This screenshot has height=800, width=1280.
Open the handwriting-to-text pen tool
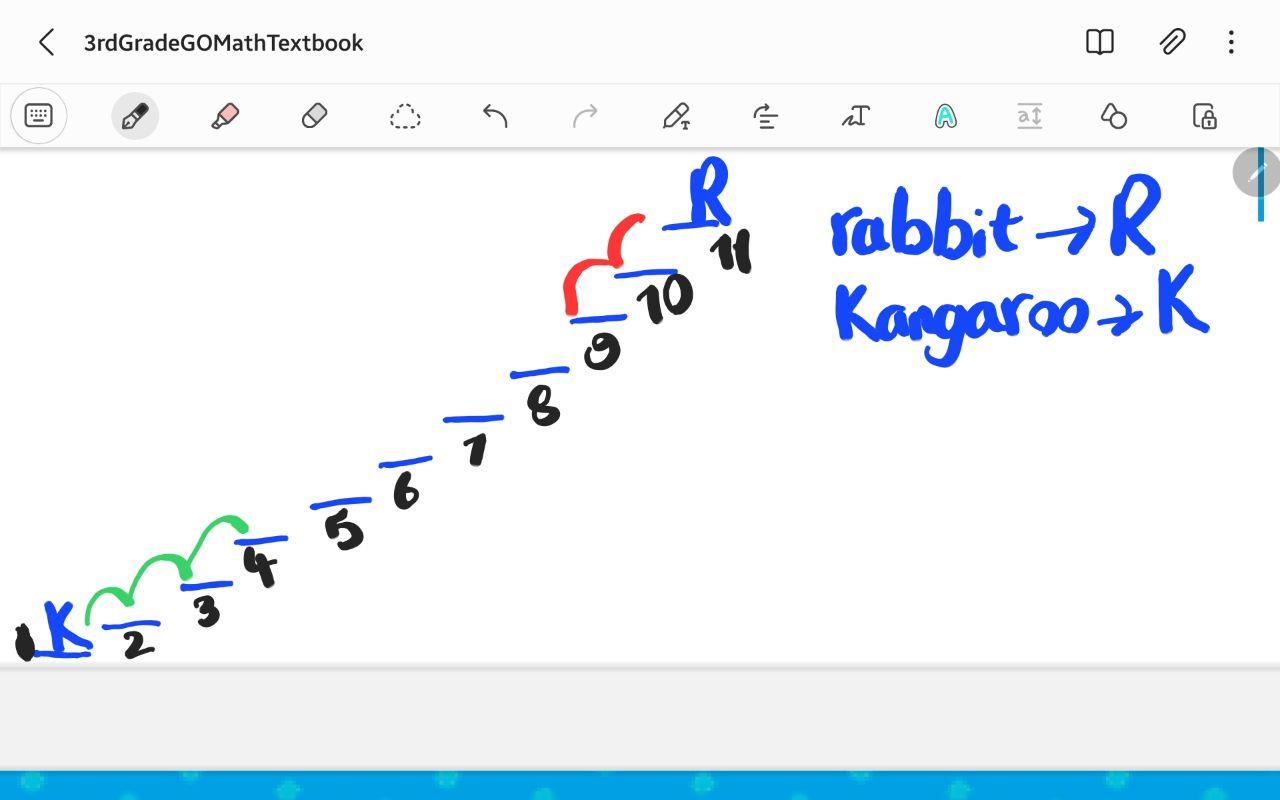point(676,116)
